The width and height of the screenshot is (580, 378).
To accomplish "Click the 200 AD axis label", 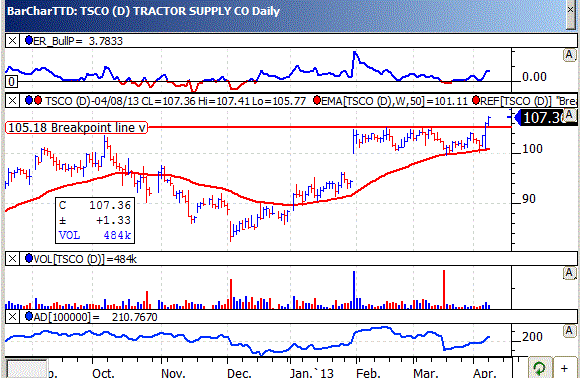I will (x=532, y=337).
